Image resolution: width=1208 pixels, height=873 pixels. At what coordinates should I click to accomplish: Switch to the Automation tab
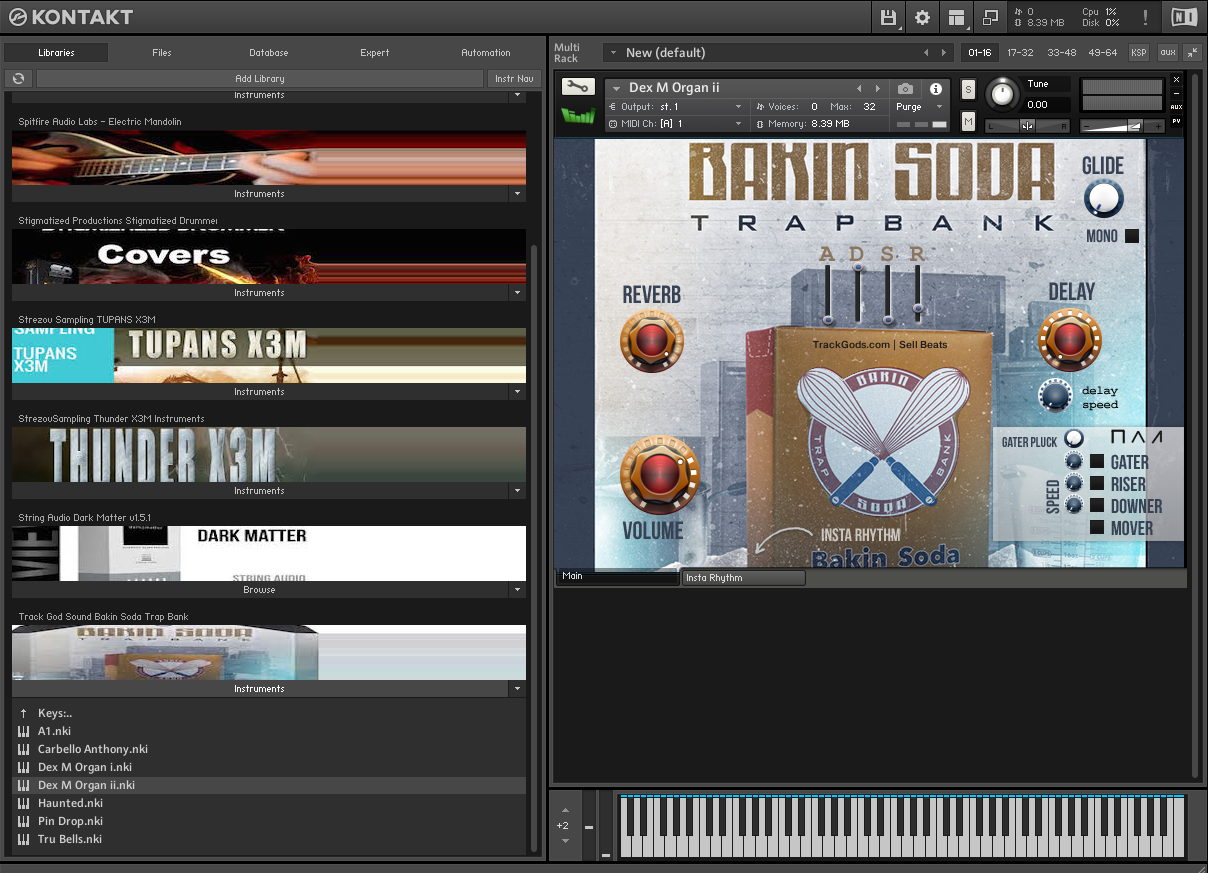pyautogui.click(x=486, y=53)
